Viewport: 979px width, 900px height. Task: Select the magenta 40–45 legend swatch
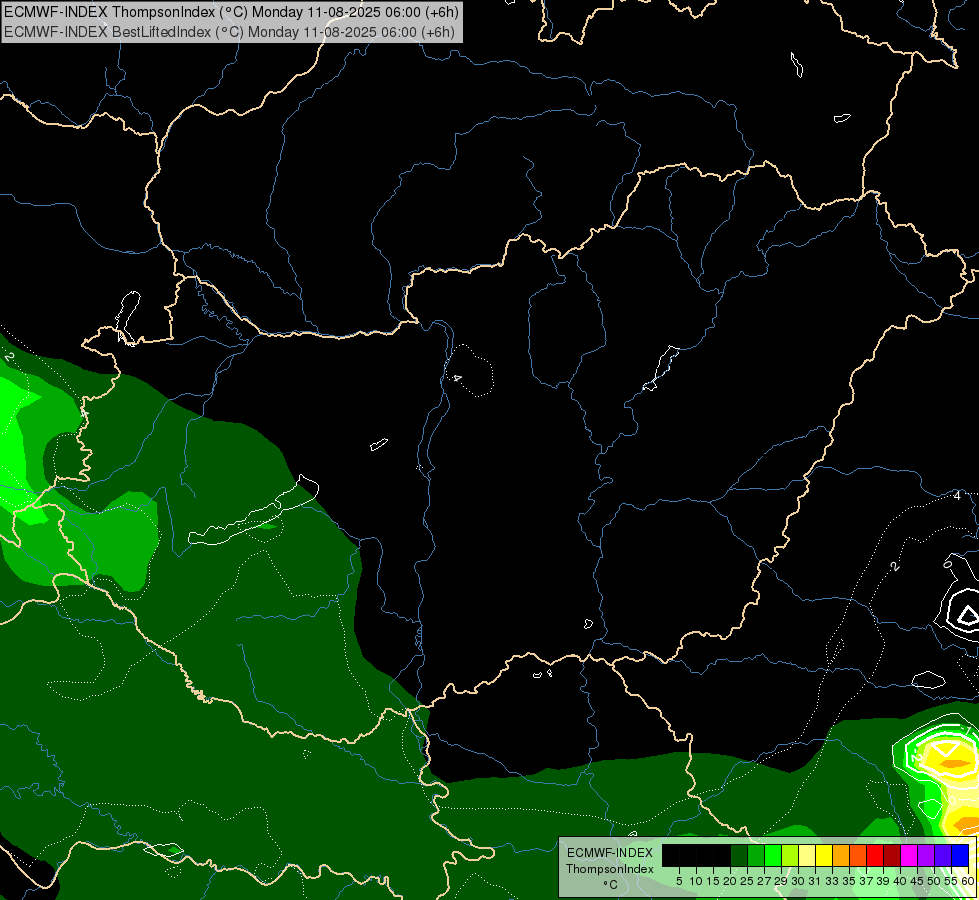pyautogui.click(x=908, y=856)
